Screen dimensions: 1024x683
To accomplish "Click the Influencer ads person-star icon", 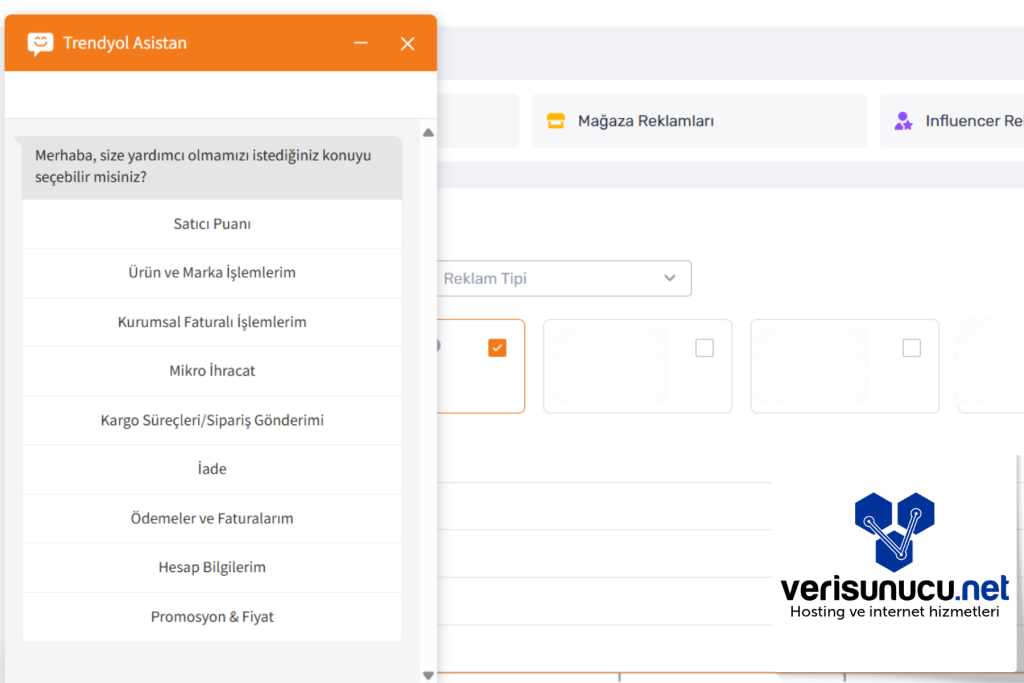I will point(903,121).
